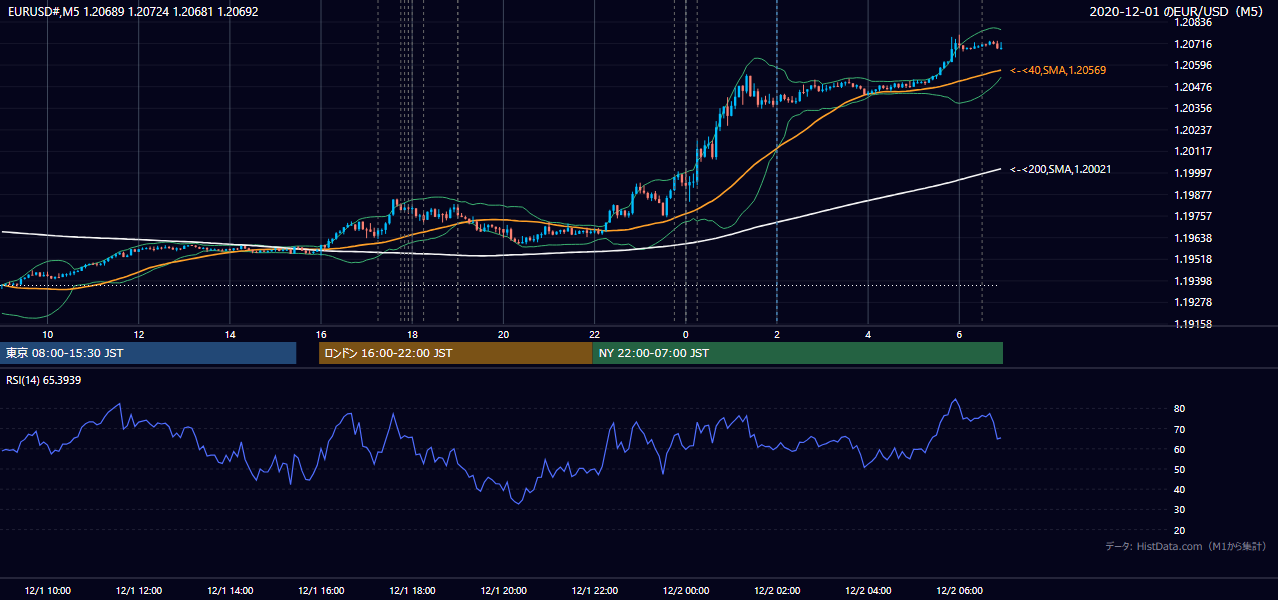The width and height of the screenshot is (1278, 600).
Task: Select the Tokyo 08:00-15:30 JST session bar
Action: point(148,353)
